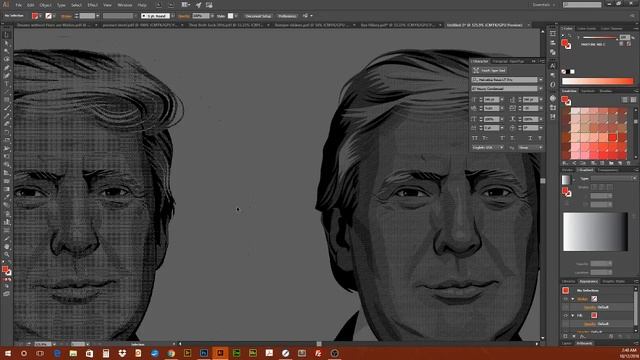Screen dimensions: 640x360
Task: Click the Windows Start button
Action: click(x=8, y=353)
